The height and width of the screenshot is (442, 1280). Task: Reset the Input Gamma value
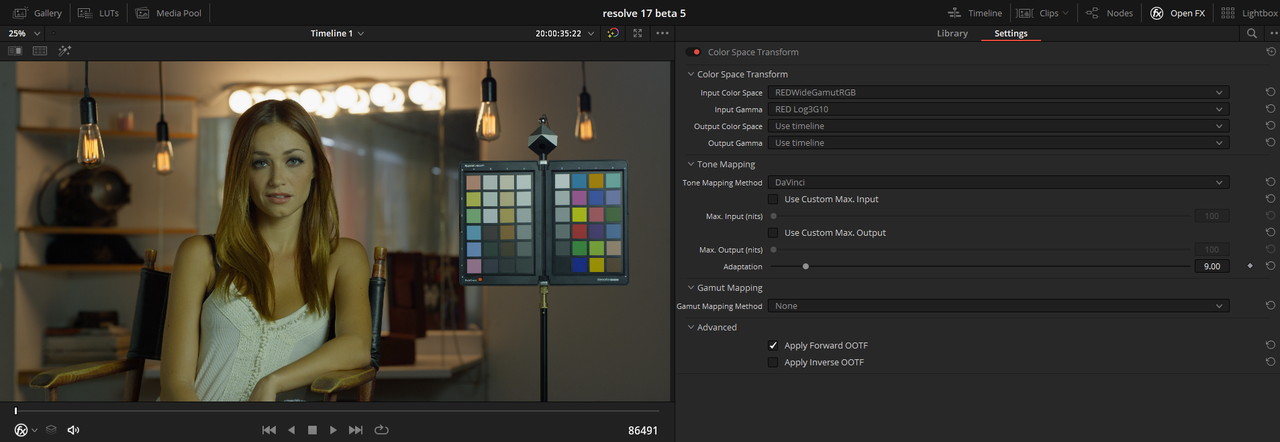tap(1270, 109)
